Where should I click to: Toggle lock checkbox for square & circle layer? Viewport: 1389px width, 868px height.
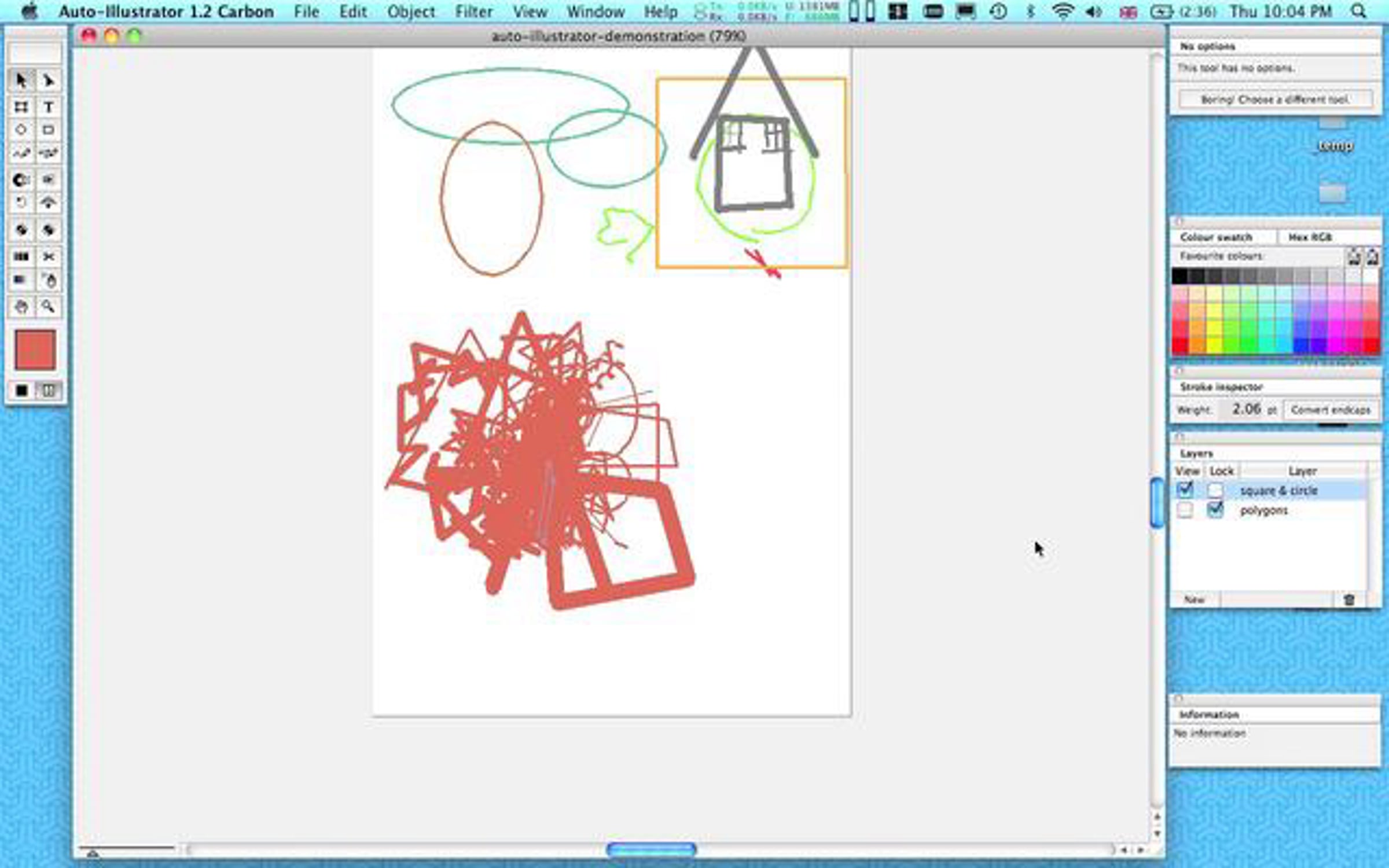(1215, 491)
